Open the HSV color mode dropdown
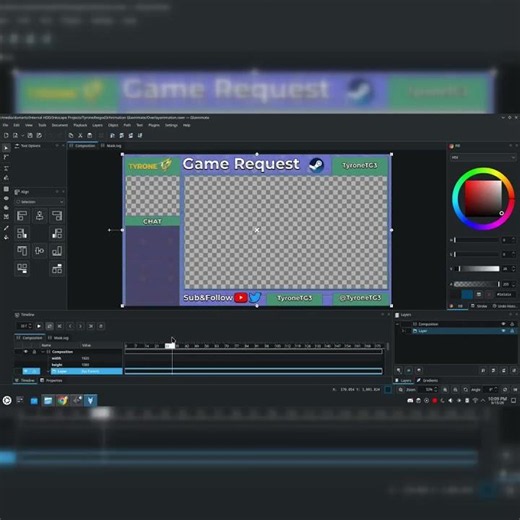The width and height of the screenshot is (520, 520). [483, 157]
